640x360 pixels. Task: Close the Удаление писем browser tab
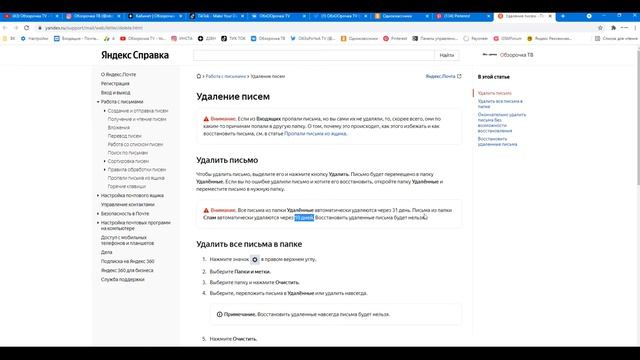[x=550, y=16]
